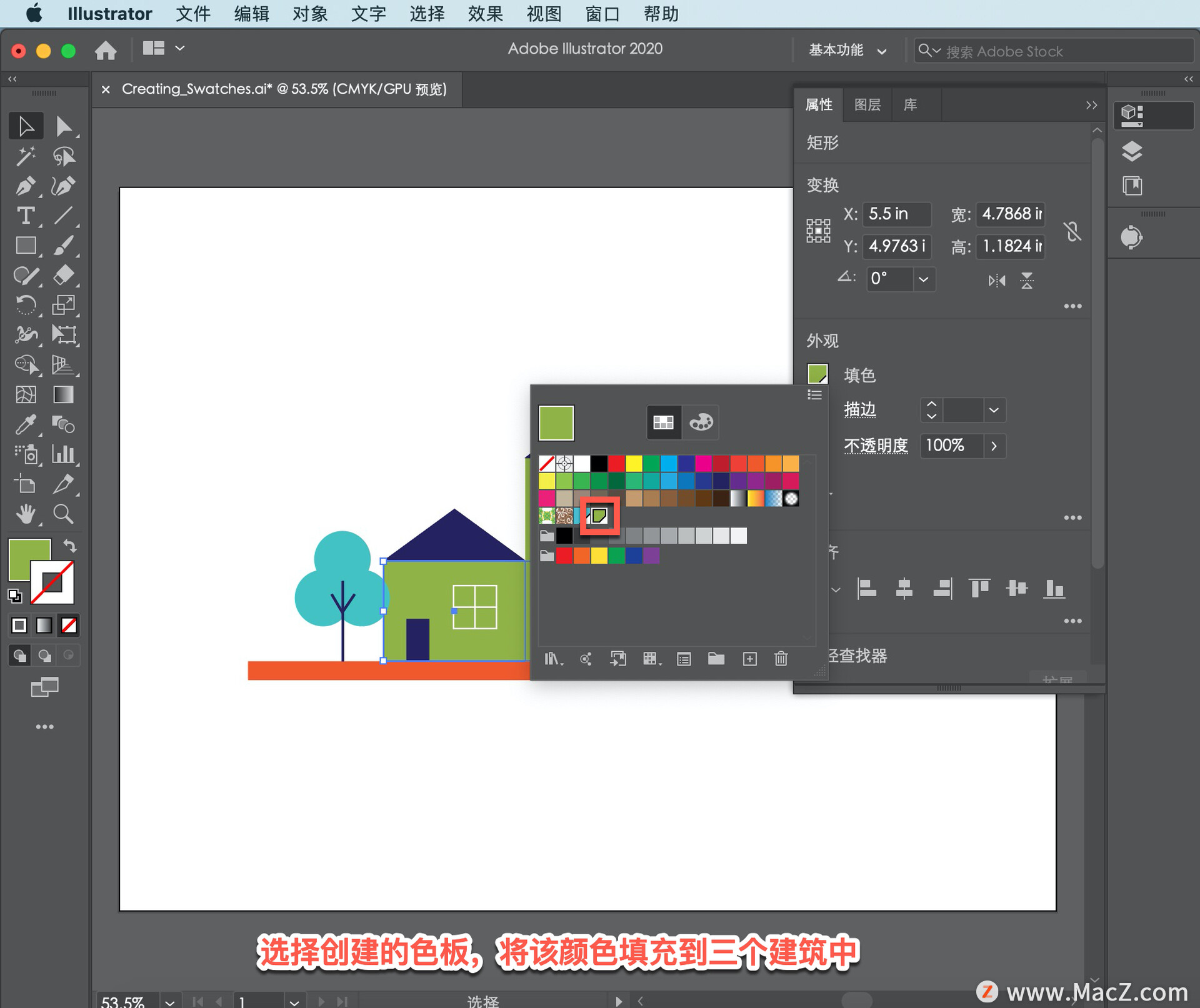Select the Shape Builder tool
Screen dimensions: 1200x1008
pyautogui.click(x=26, y=364)
